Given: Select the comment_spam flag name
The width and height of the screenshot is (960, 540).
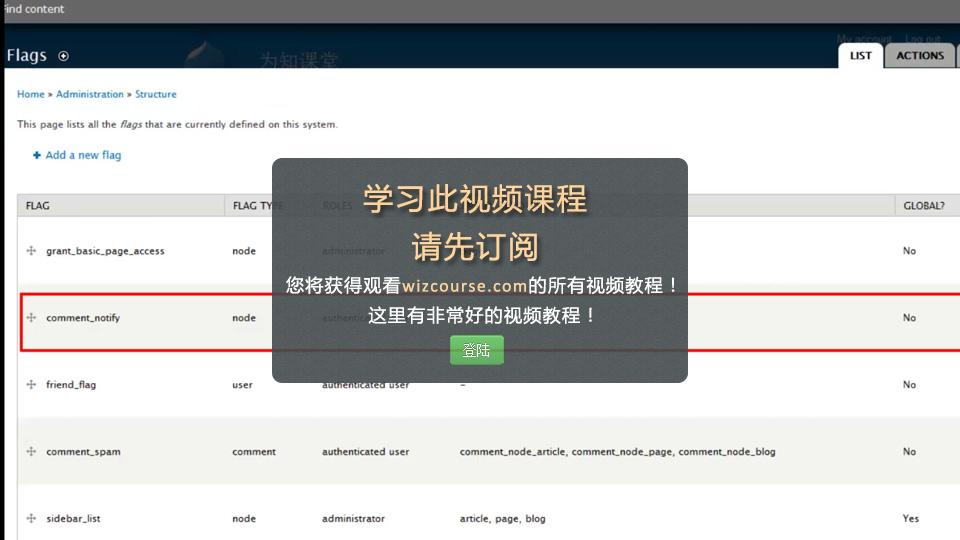Looking at the screenshot, I should tap(83, 452).
